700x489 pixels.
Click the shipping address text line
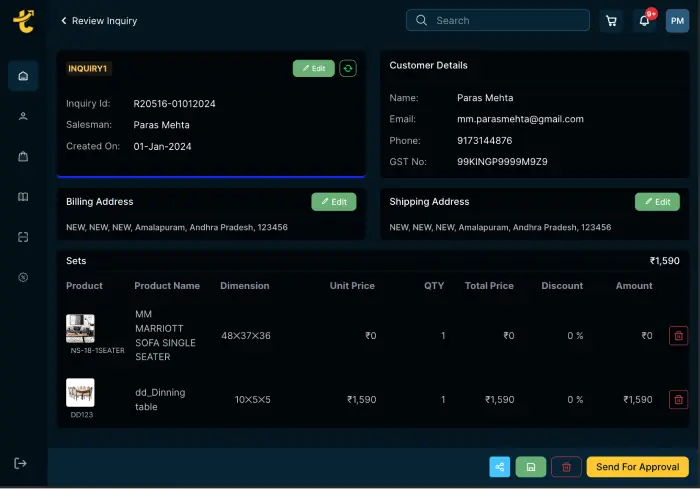click(500, 227)
